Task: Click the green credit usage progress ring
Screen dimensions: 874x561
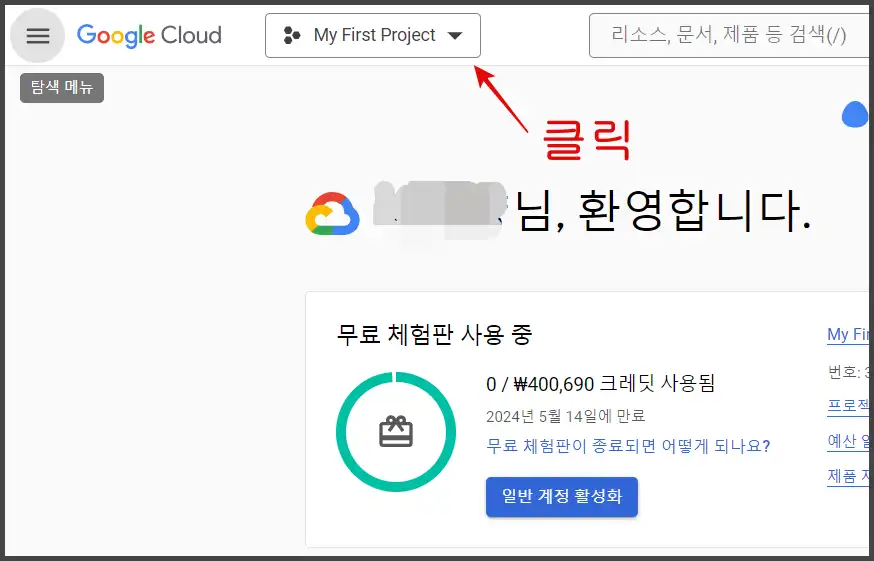Action: pyautogui.click(x=396, y=432)
